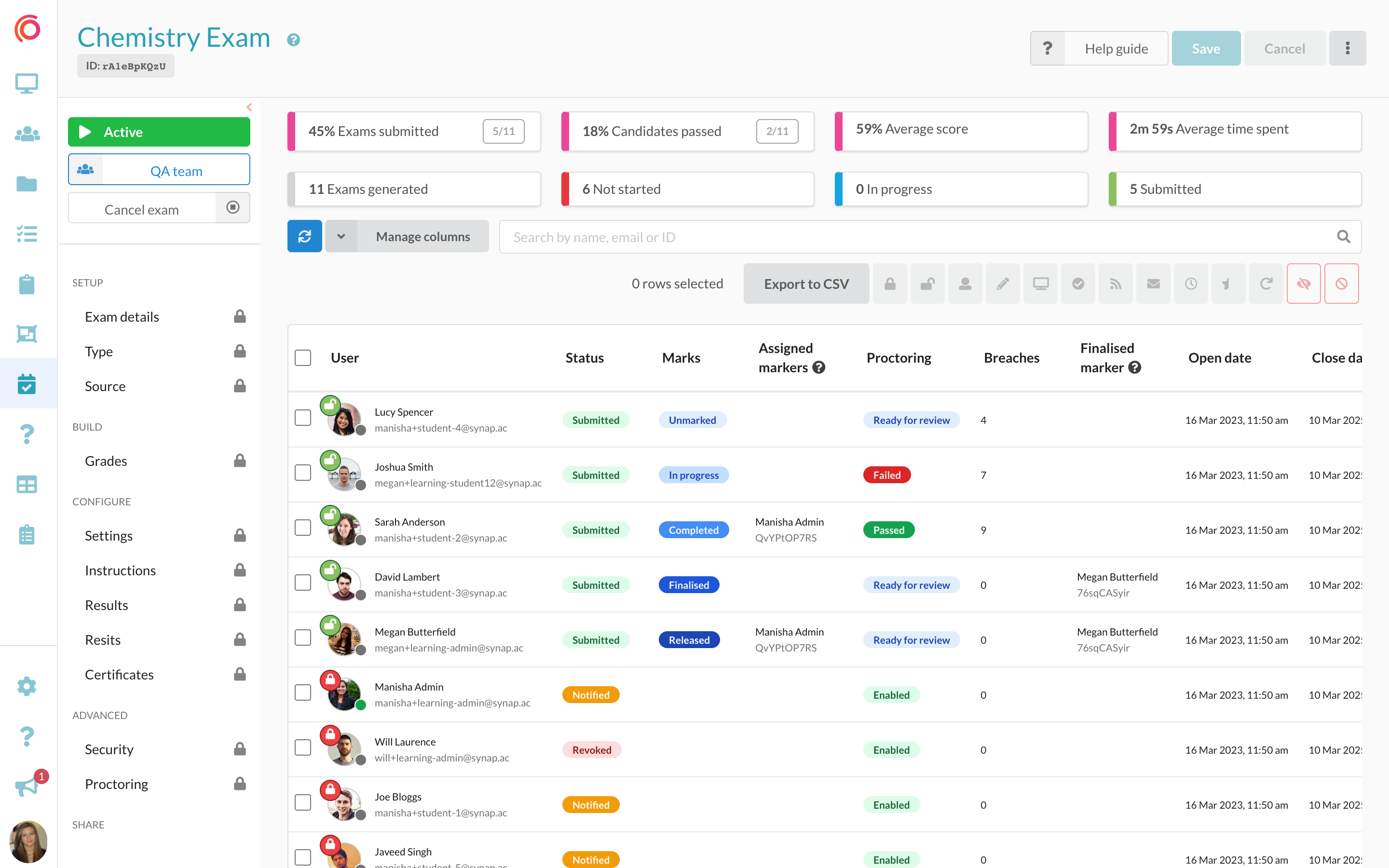Open Exam details in the setup menu

[122, 317]
